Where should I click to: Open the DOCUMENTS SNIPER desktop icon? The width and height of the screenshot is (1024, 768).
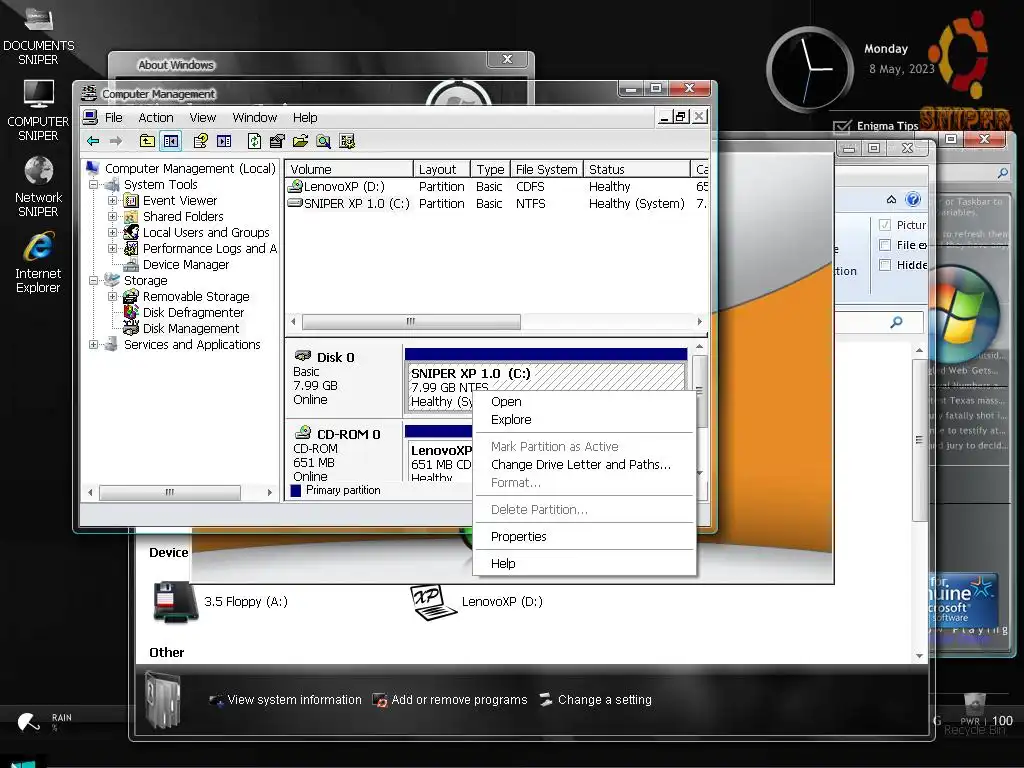point(38,18)
